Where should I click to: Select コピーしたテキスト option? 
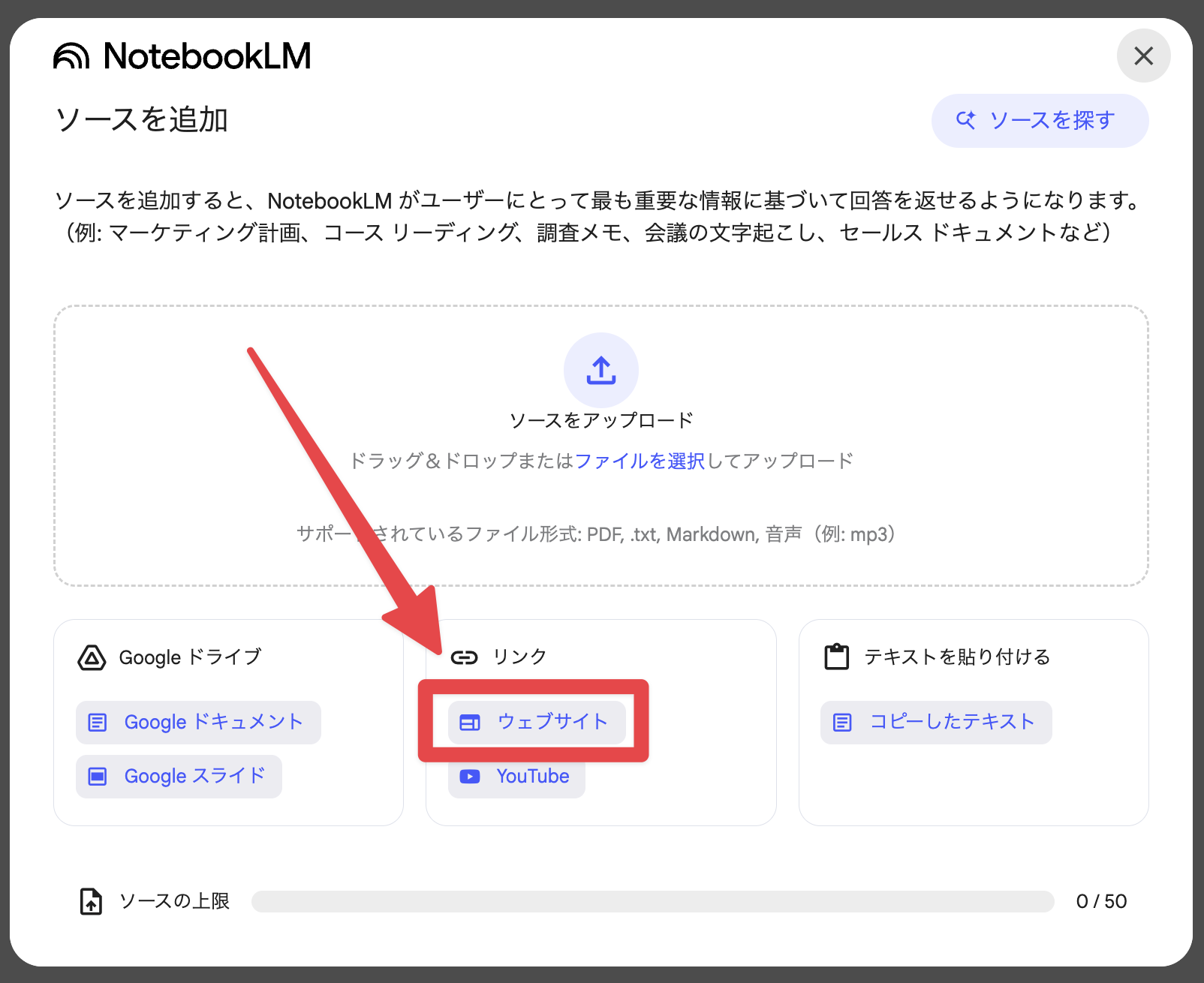point(936,722)
